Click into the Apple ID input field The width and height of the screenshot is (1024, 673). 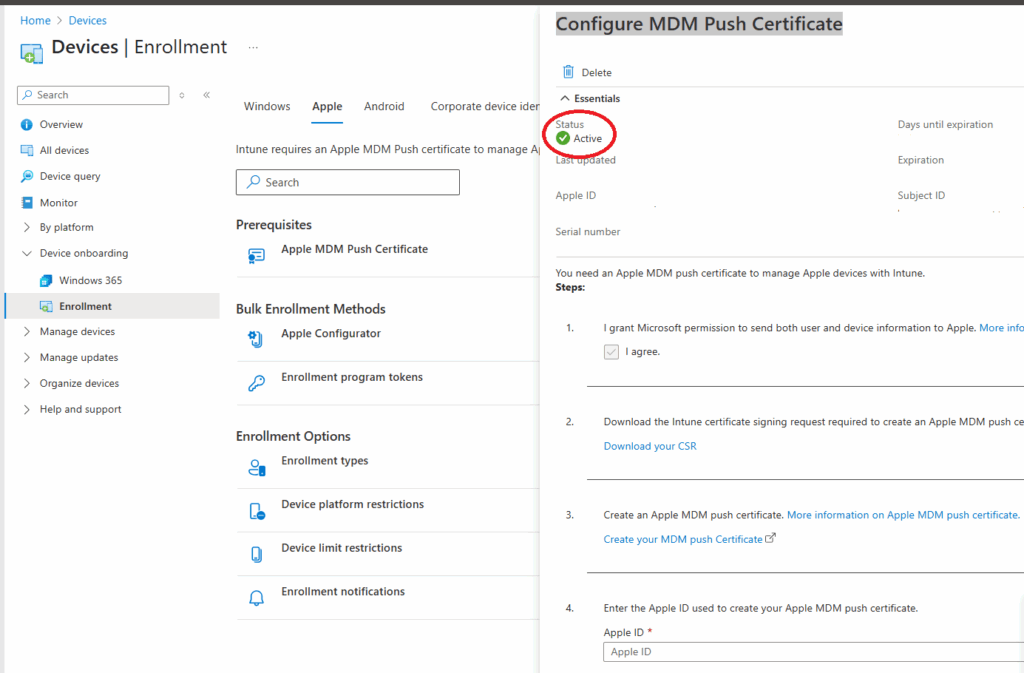point(814,651)
